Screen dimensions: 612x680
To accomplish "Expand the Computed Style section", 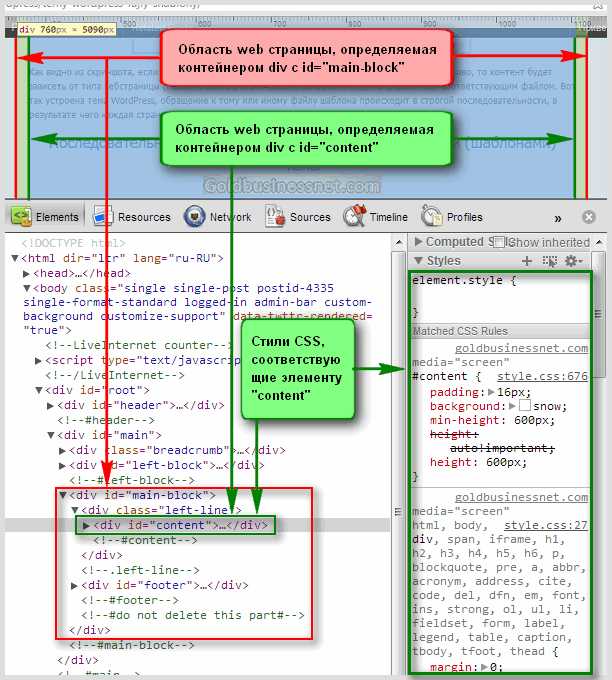I will (418, 242).
